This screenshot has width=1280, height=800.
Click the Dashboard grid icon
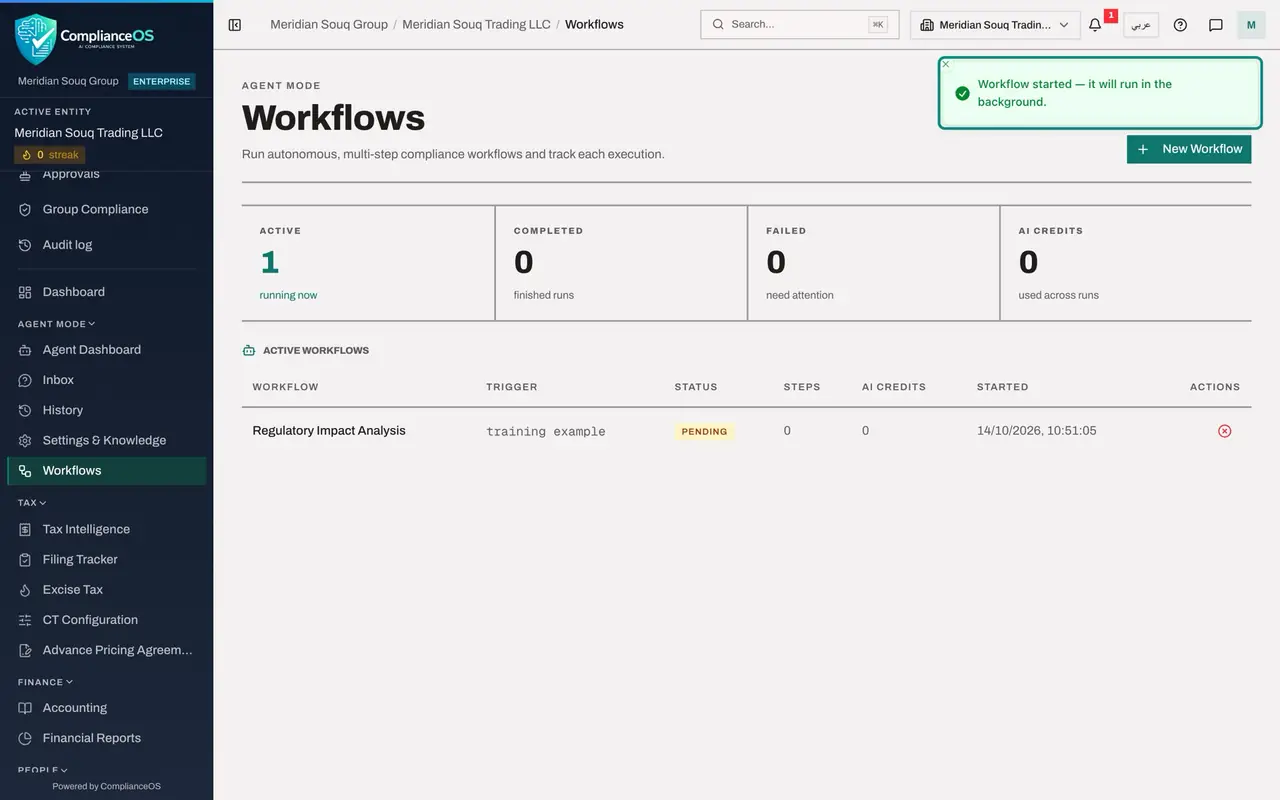pos(25,292)
